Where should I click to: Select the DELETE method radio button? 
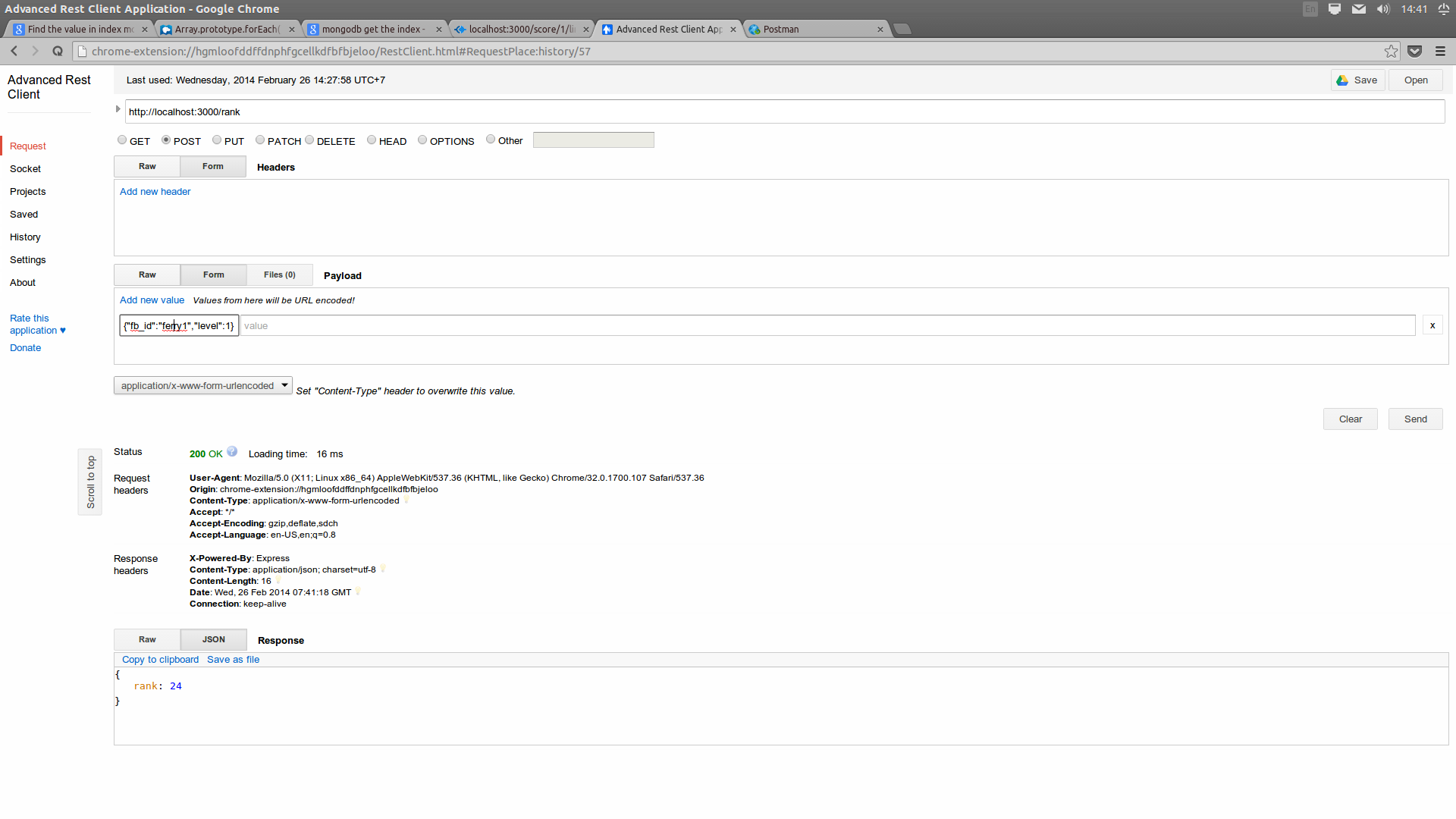click(309, 140)
